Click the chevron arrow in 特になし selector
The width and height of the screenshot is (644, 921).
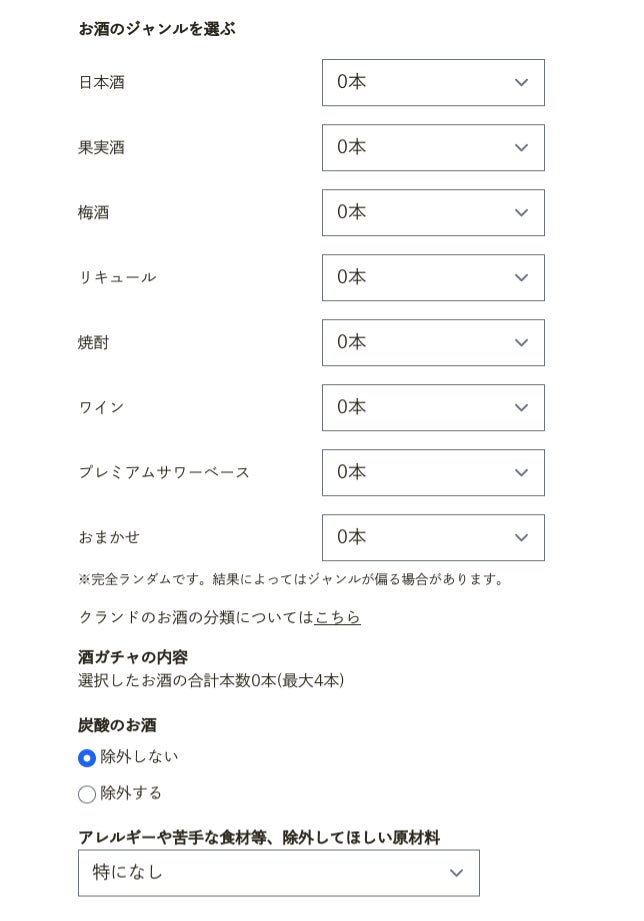click(456, 873)
